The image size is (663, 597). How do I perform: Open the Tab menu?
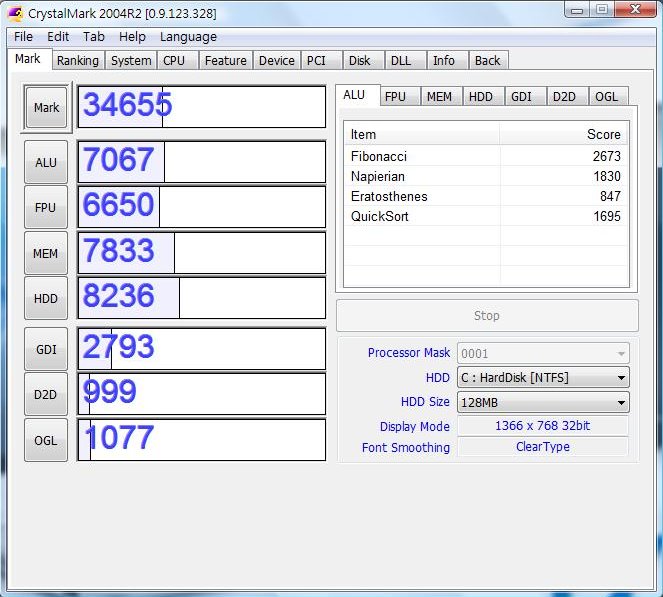(x=93, y=37)
